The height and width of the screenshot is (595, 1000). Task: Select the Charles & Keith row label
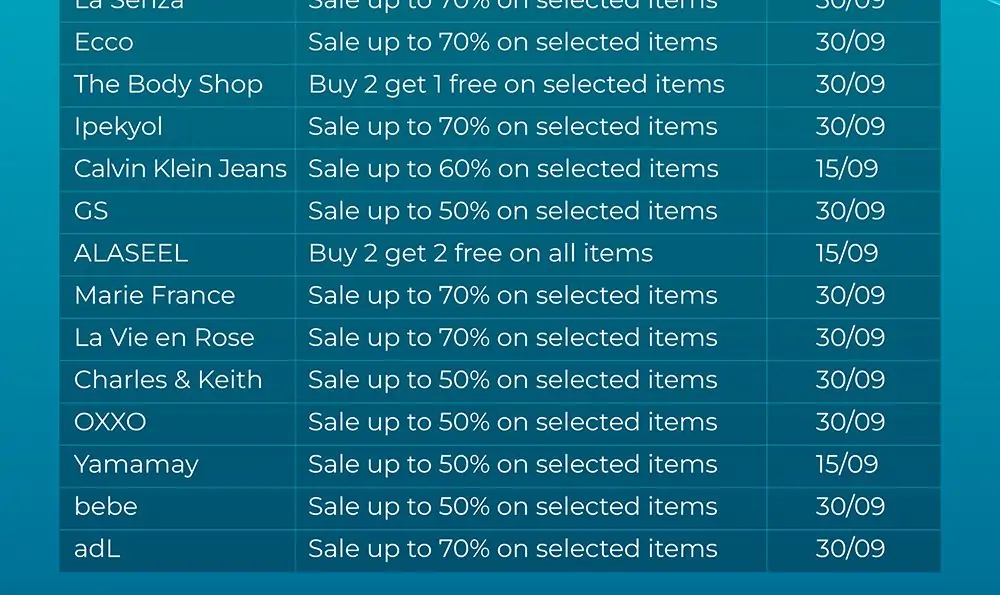coord(168,380)
